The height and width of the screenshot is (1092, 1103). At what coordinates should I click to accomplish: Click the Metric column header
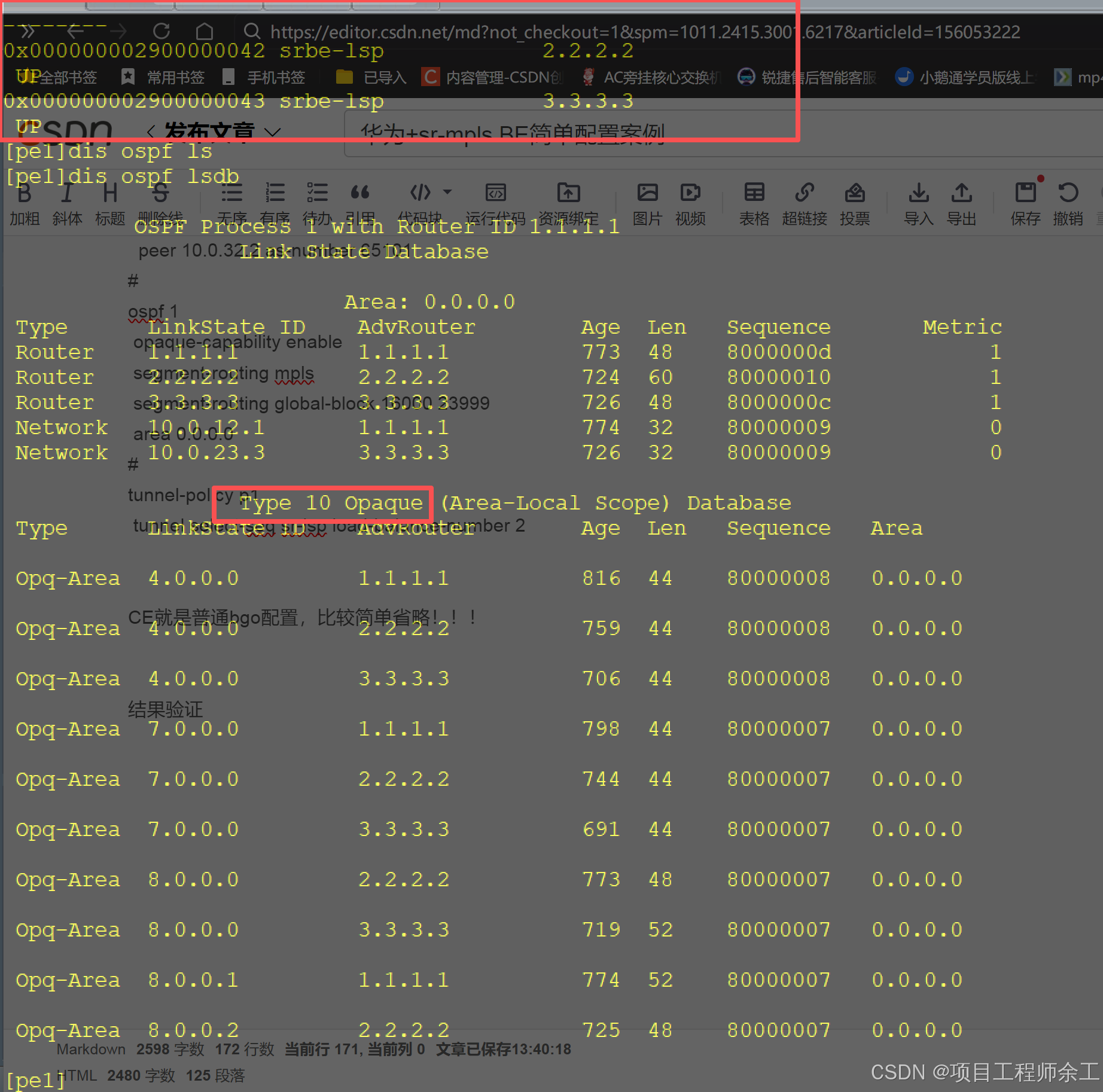[962, 327]
